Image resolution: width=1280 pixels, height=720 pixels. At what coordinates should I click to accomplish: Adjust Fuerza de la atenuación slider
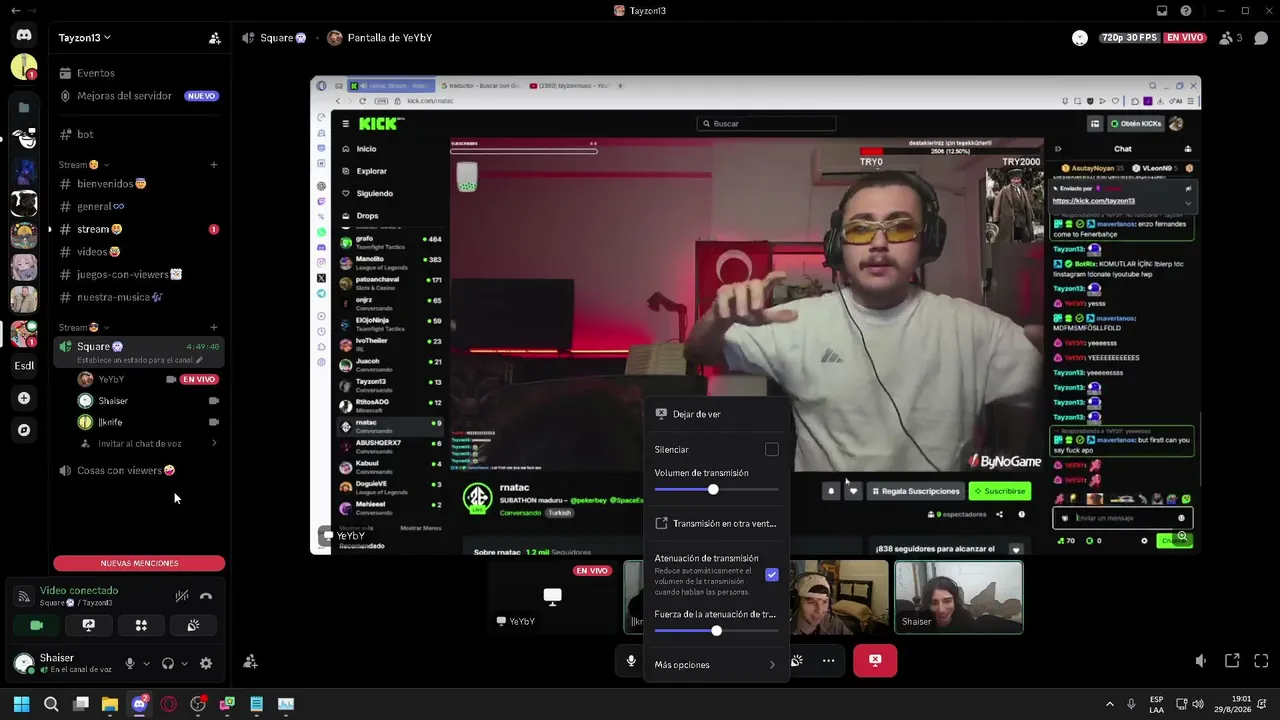(x=716, y=631)
